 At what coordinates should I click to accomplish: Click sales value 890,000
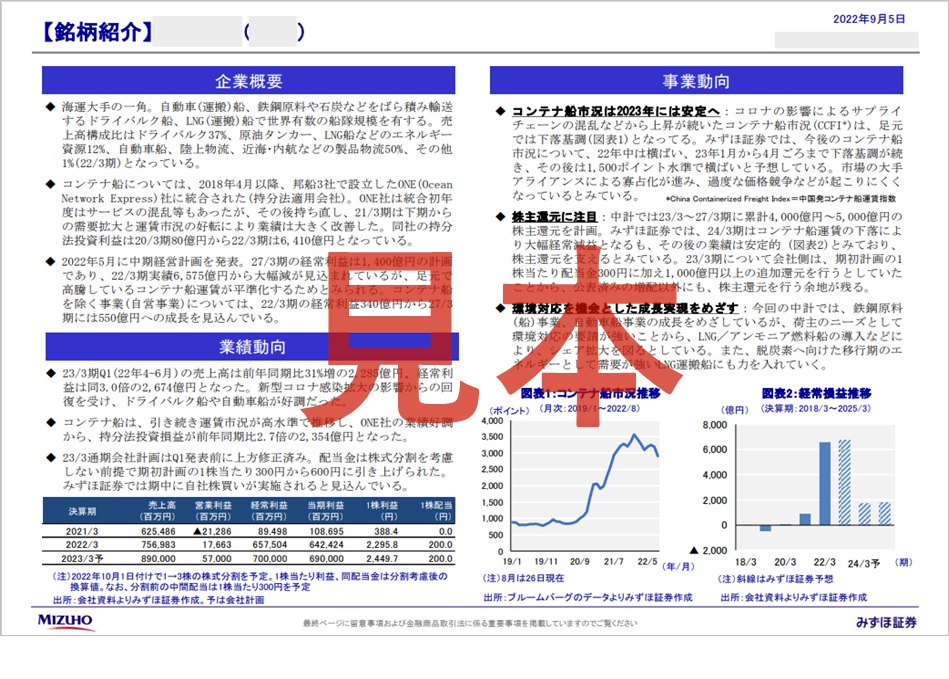pyautogui.click(x=158, y=559)
